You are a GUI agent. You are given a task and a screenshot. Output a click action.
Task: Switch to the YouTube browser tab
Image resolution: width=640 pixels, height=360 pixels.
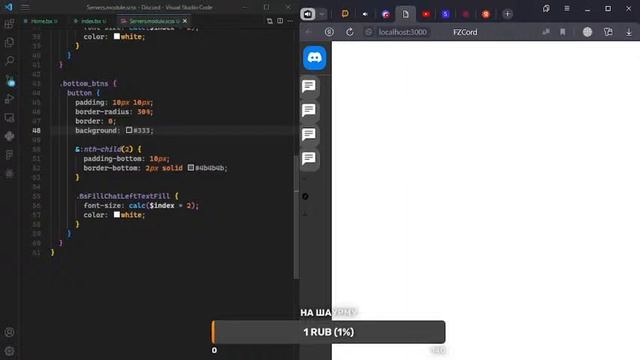tap(426, 14)
